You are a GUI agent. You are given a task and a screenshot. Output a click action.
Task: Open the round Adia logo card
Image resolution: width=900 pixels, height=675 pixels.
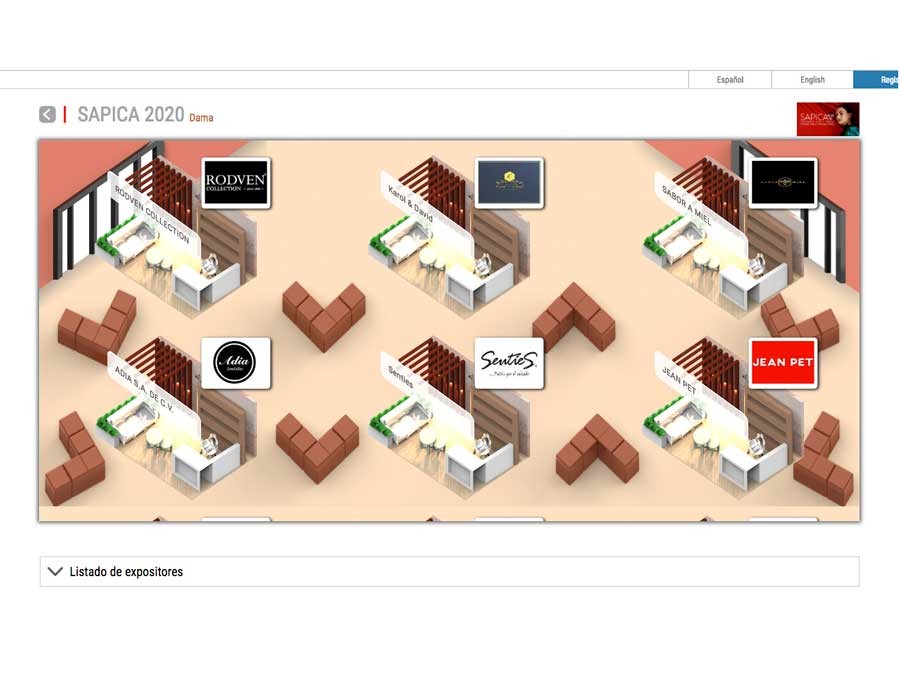pyautogui.click(x=236, y=363)
